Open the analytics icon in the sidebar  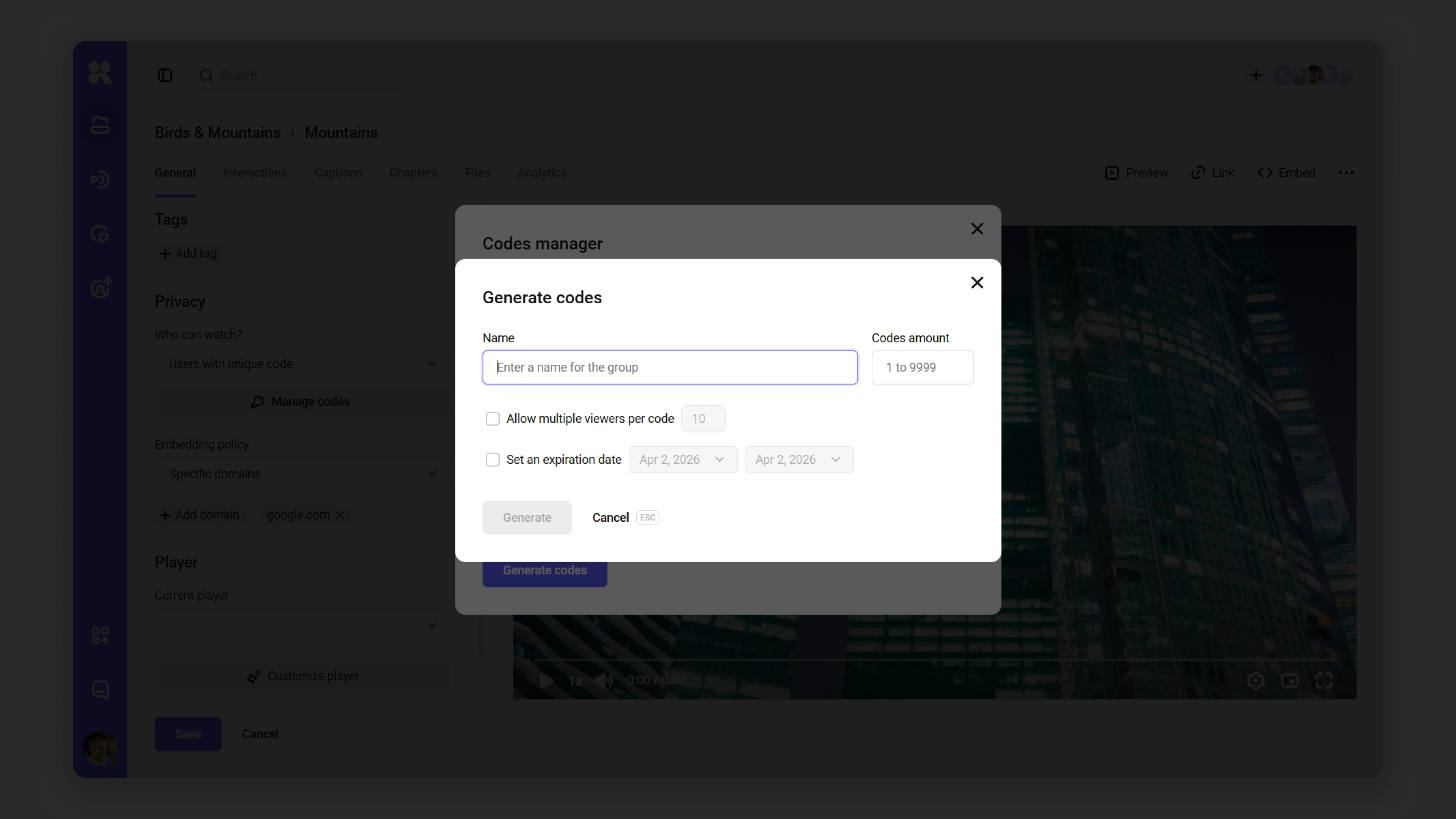pyautogui.click(x=100, y=234)
